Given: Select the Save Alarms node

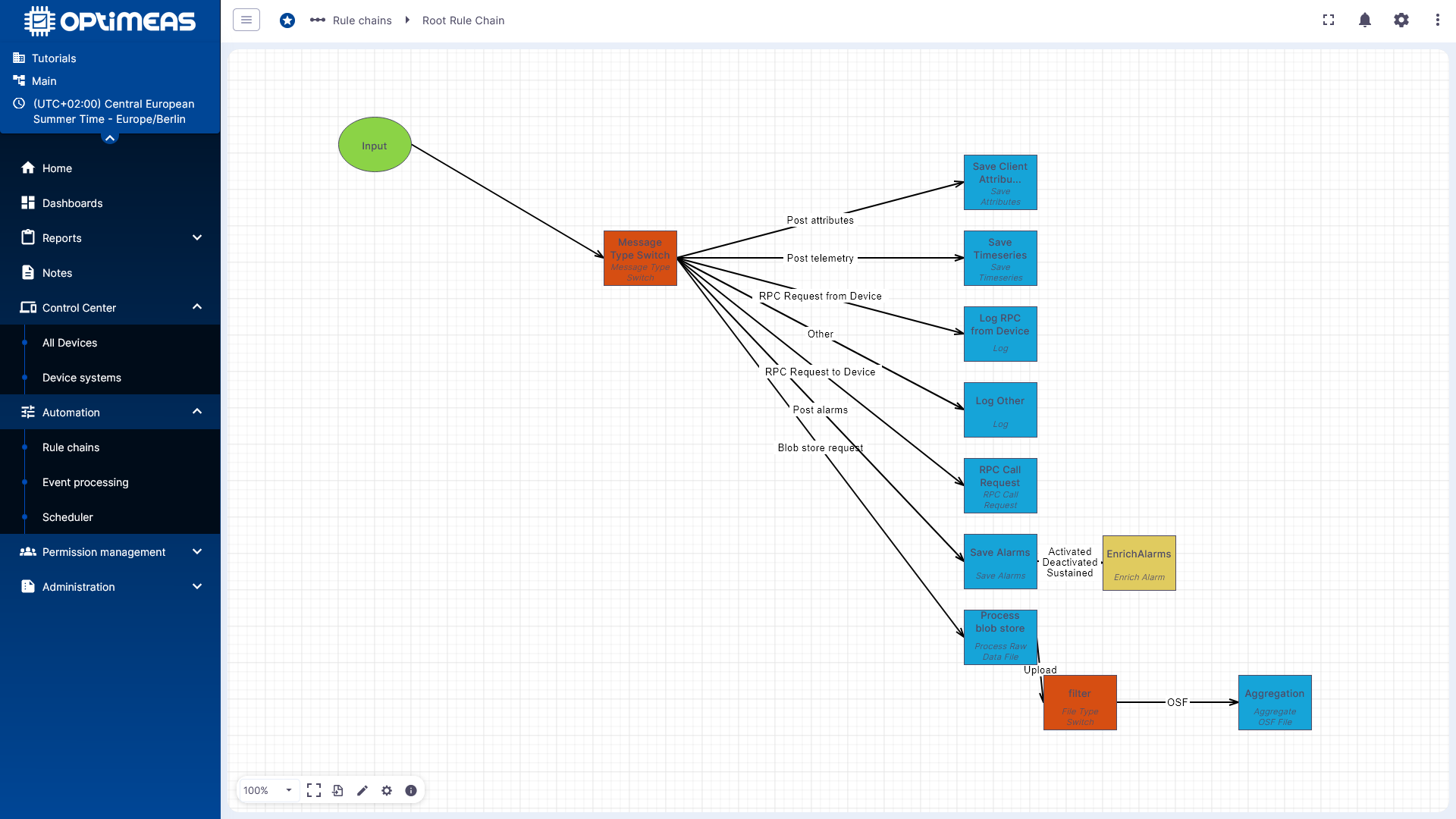Looking at the screenshot, I should (x=1000, y=562).
